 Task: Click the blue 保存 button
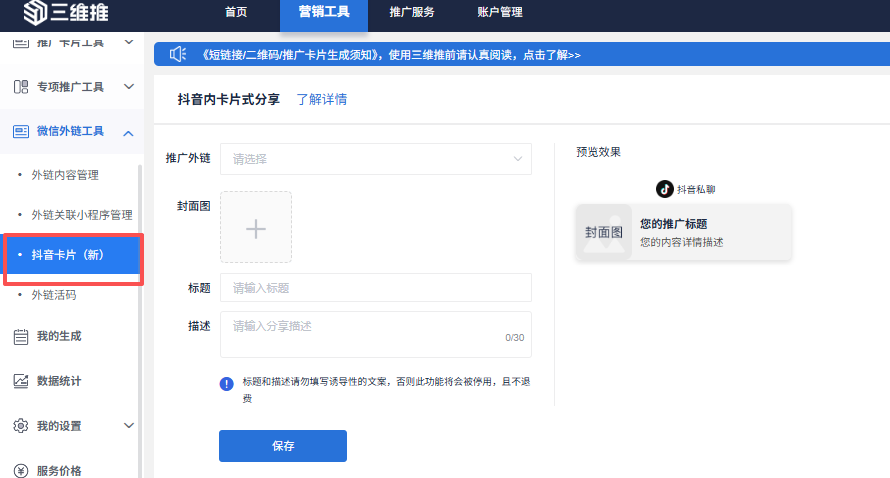pos(283,446)
